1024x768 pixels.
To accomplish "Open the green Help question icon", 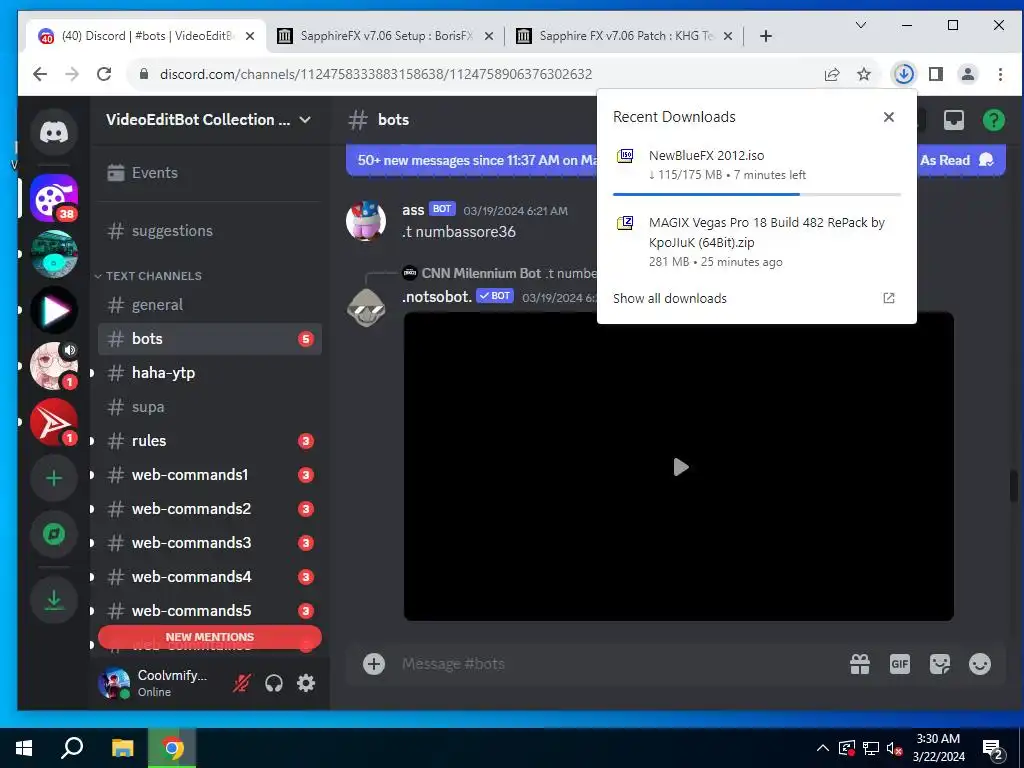I will click(x=993, y=120).
